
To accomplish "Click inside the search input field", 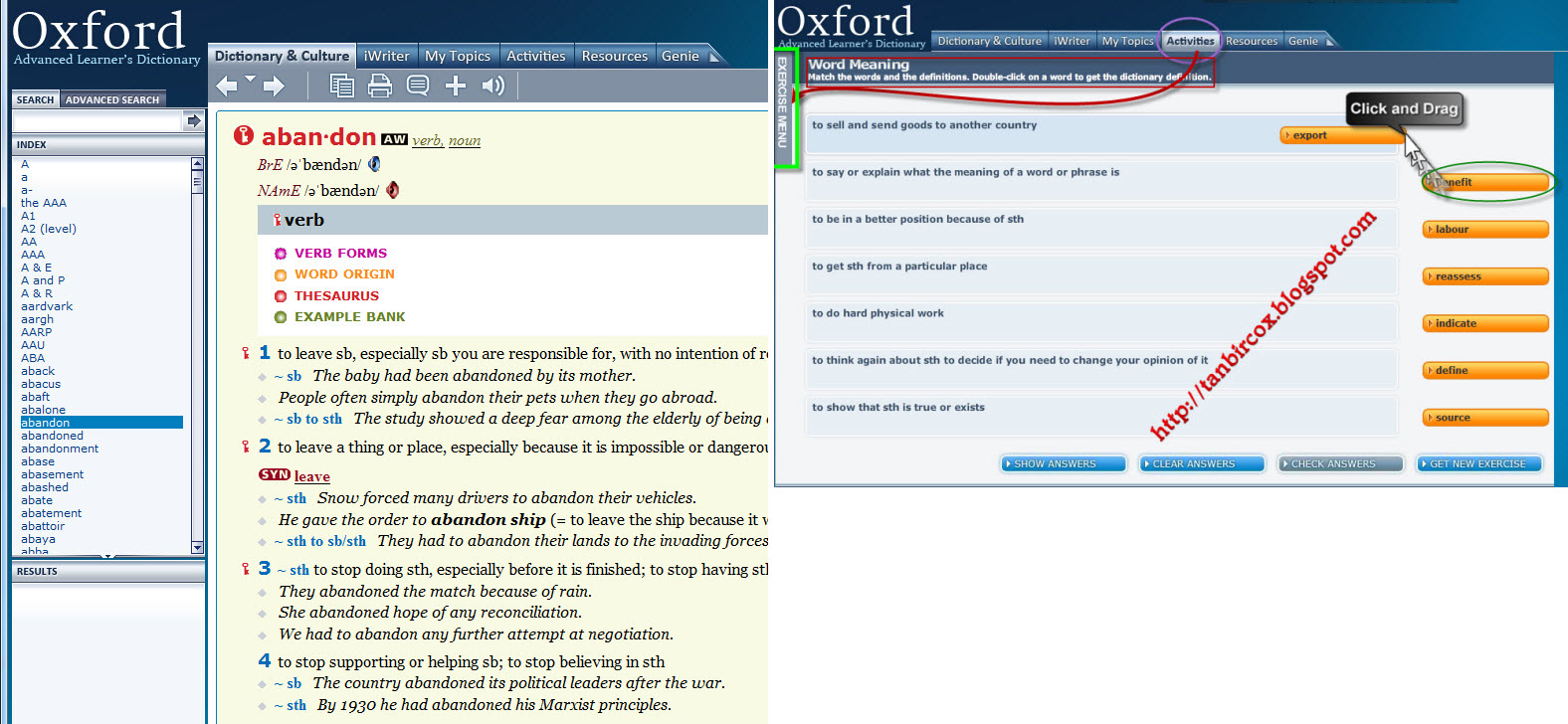I will click(x=98, y=121).
